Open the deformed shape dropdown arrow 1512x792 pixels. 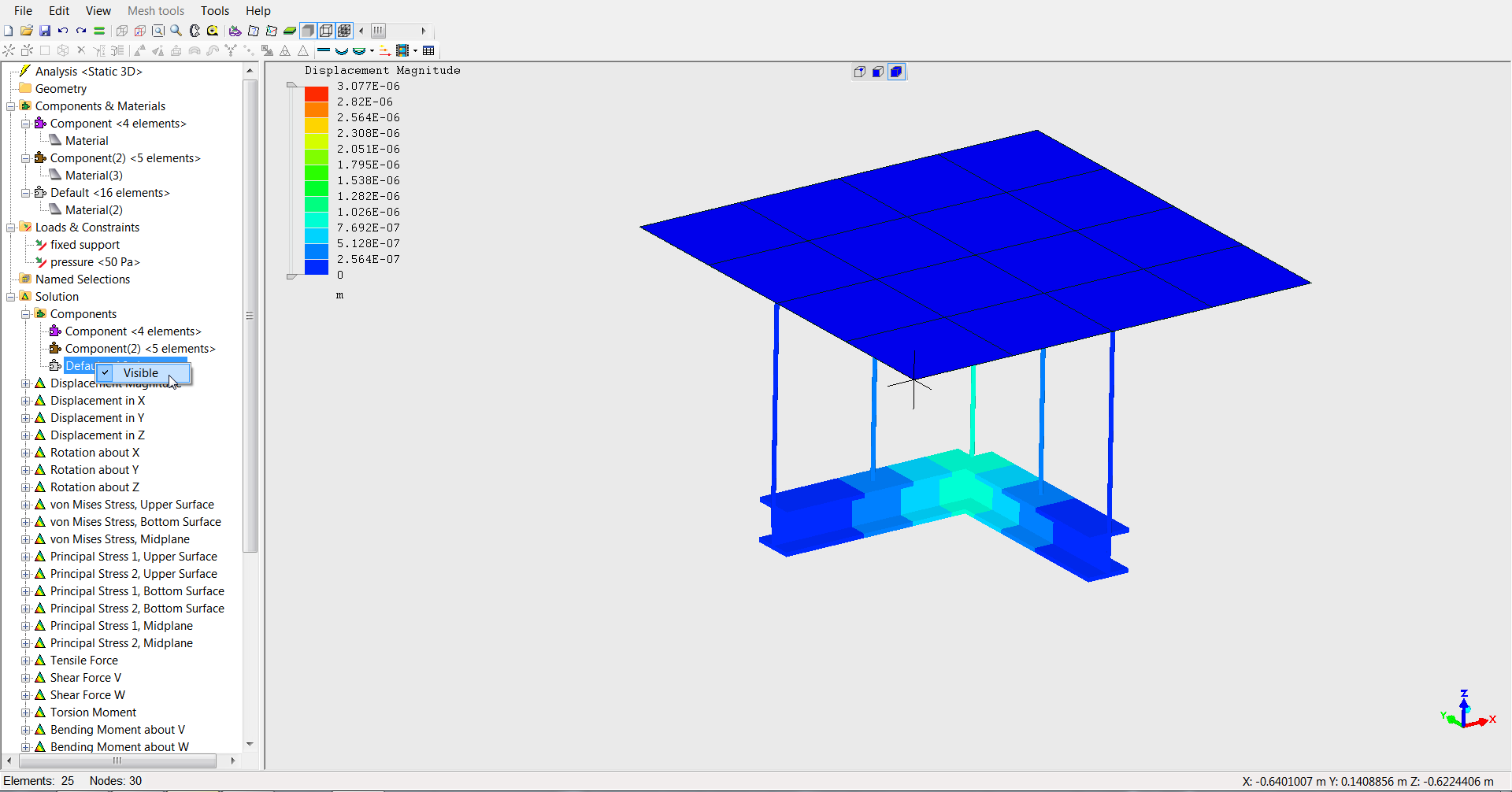[x=372, y=50]
